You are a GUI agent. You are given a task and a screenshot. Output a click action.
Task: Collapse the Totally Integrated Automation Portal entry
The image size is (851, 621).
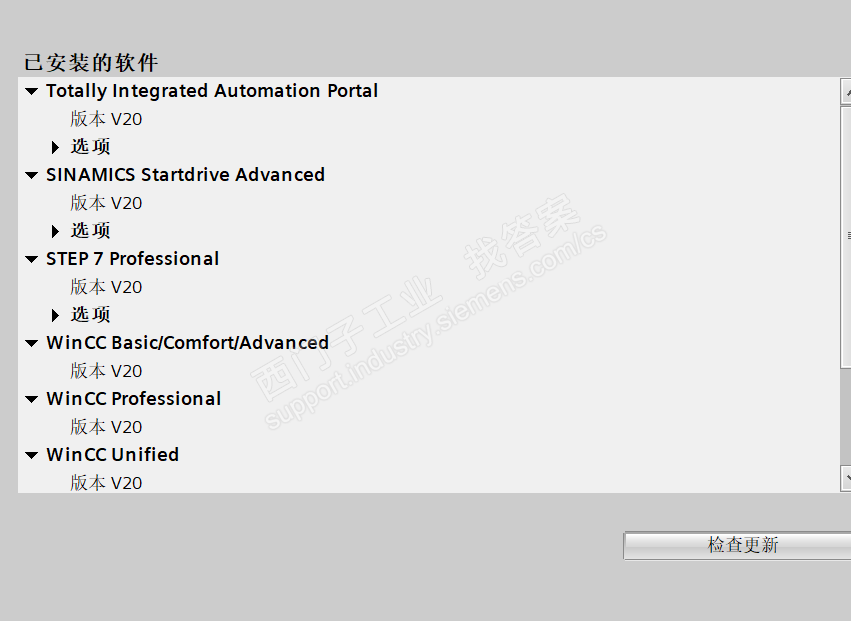point(31,91)
